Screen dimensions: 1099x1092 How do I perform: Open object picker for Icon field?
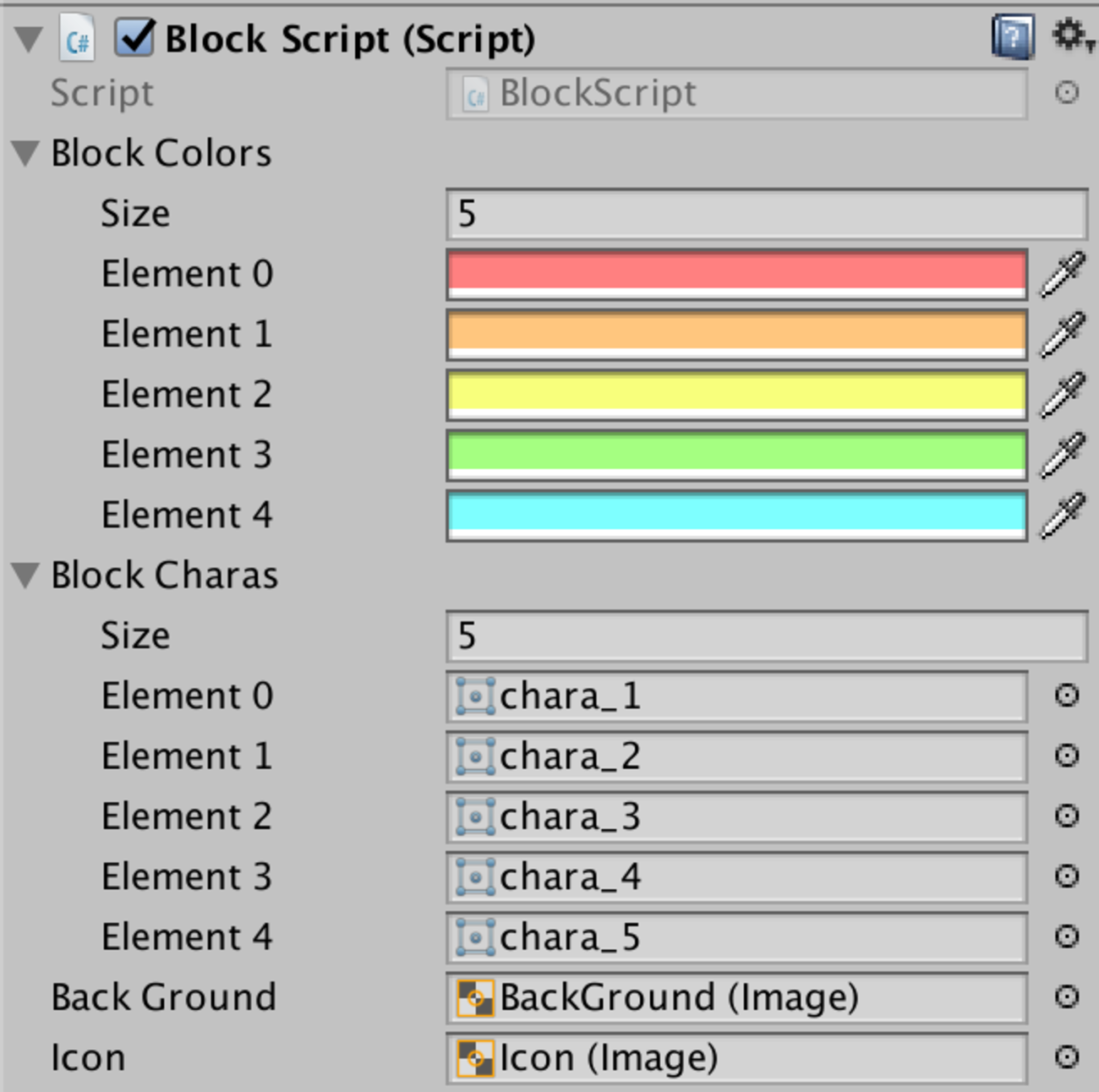click(1067, 1057)
